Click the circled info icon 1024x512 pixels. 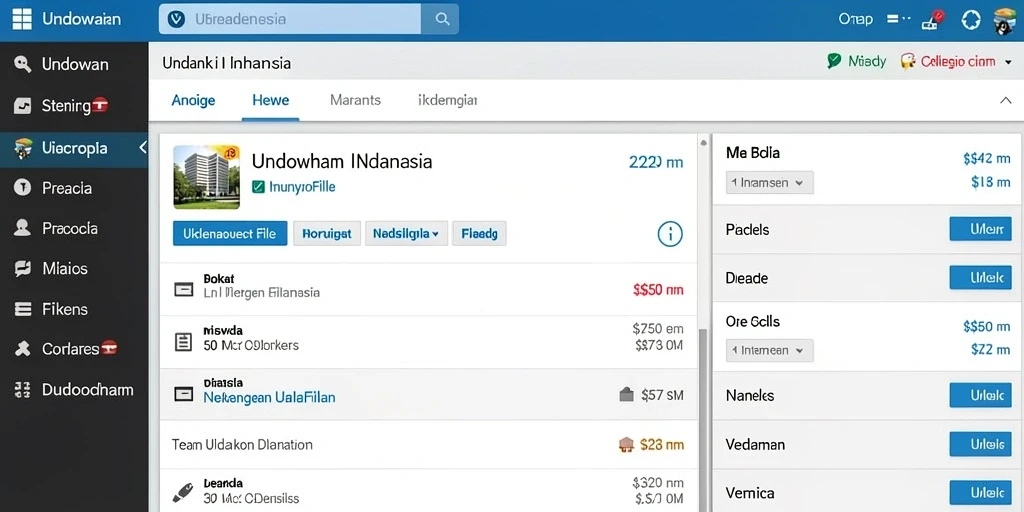(x=670, y=233)
